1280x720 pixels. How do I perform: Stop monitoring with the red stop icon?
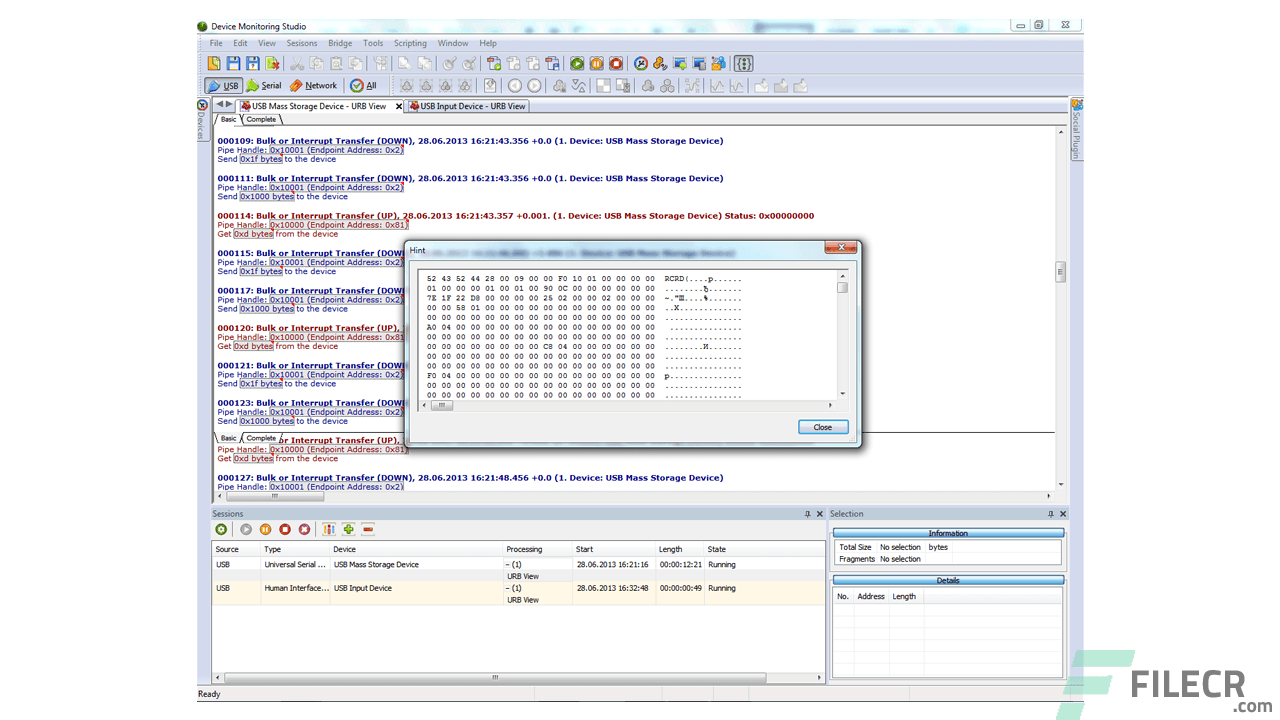(285, 529)
